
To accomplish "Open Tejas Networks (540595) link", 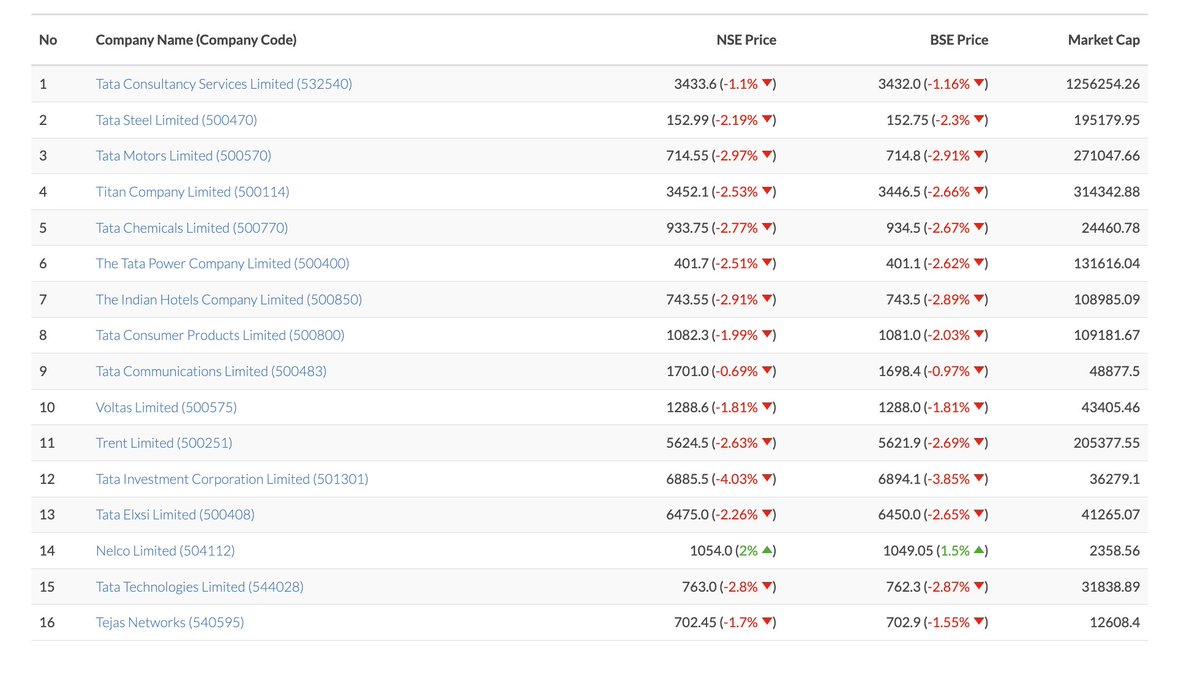I will click(x=170, y=622).
